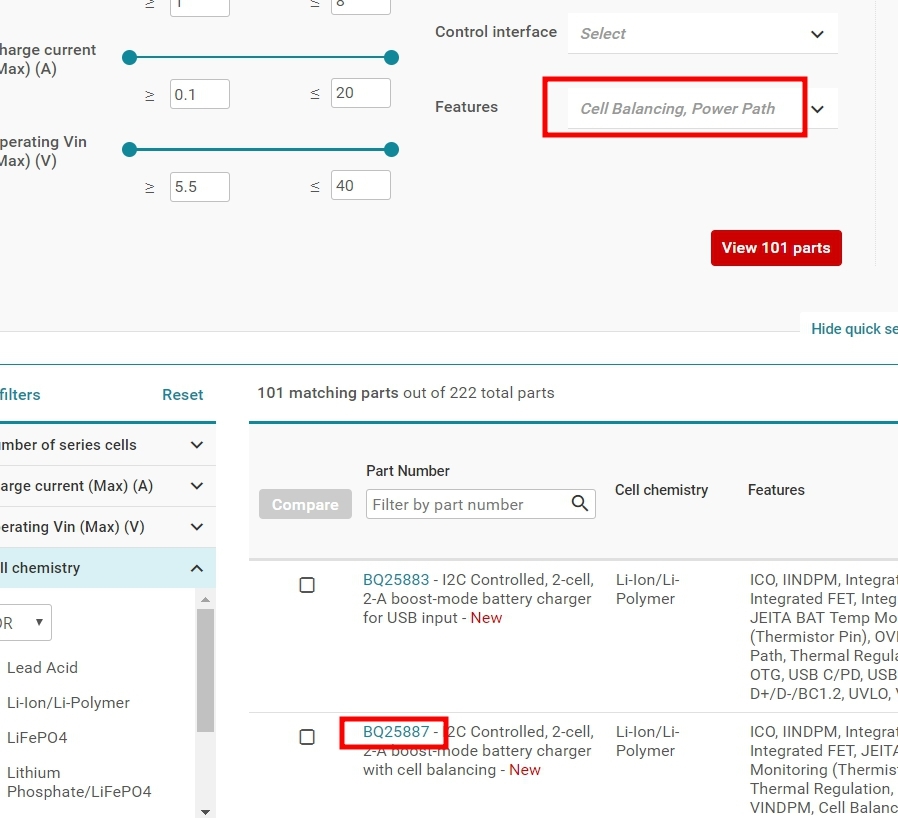The width and height of the screenshot is (898, 818).
Task: Click Hide quick search link
Action: (854, 329)
